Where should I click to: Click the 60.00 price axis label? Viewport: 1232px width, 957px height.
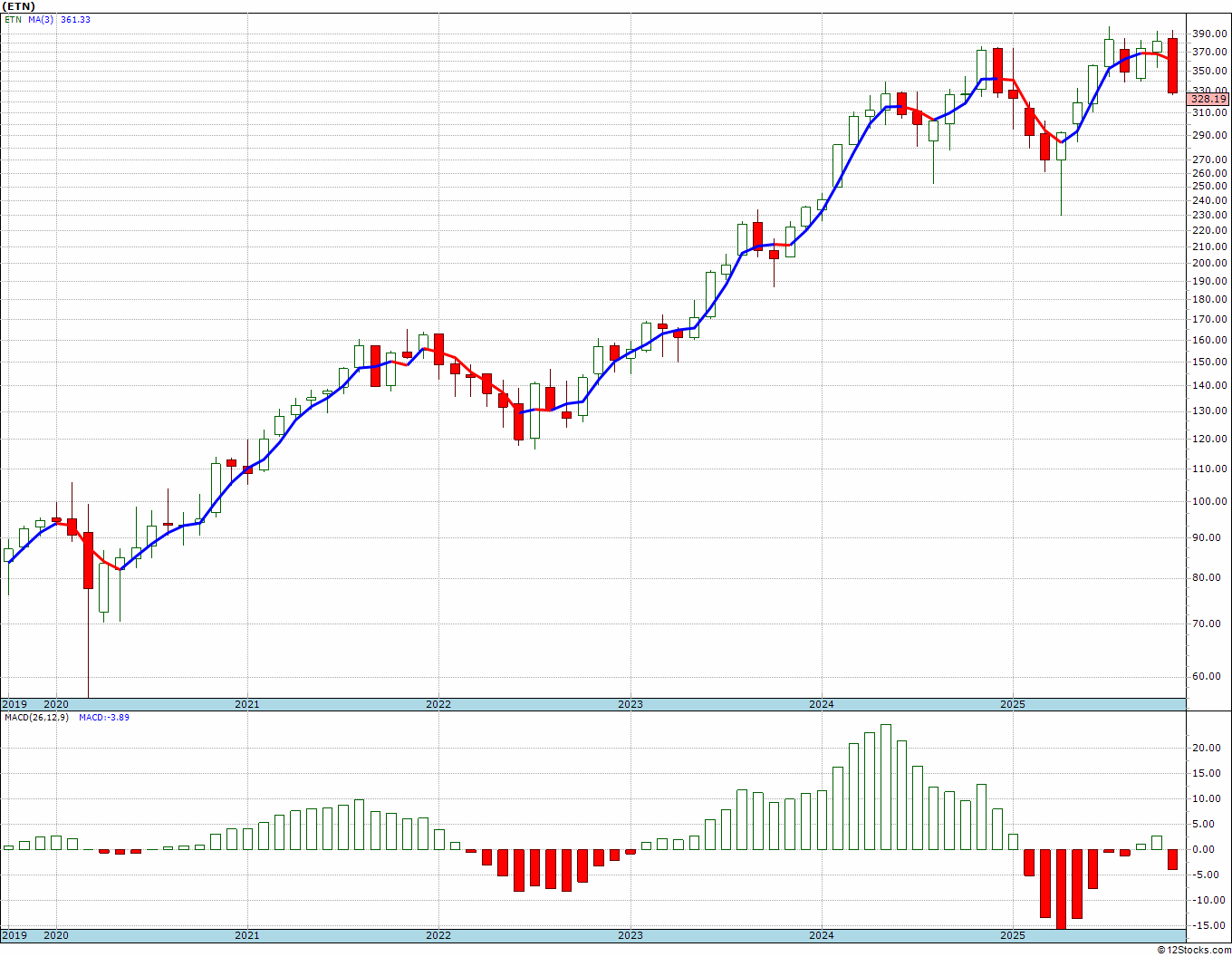click(x=1212, y=676)
